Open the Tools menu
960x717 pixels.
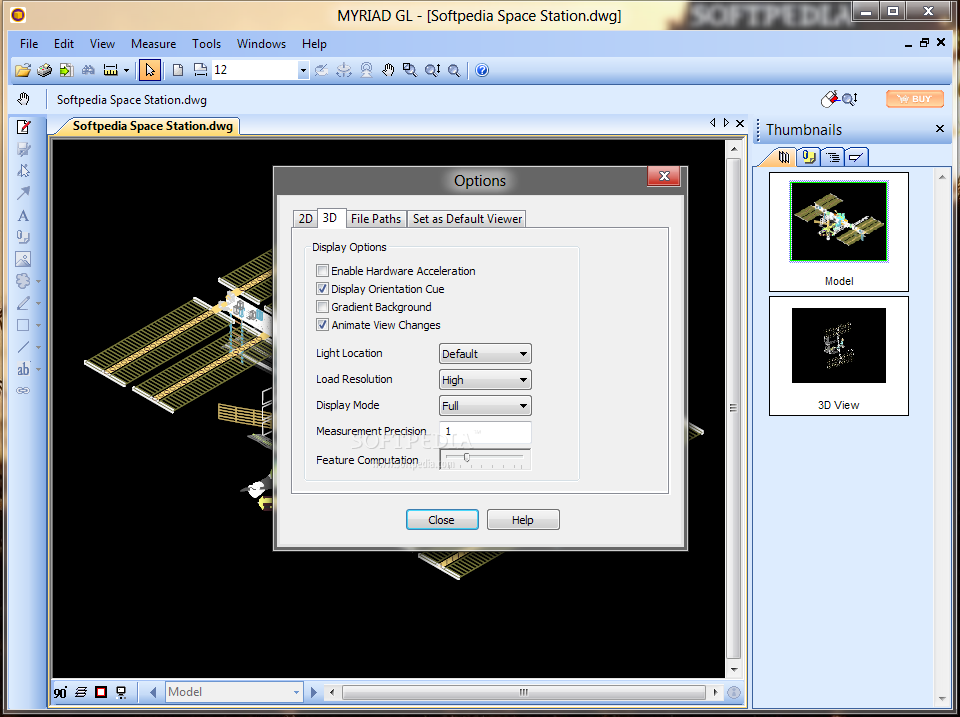click(x=206, y=44)
